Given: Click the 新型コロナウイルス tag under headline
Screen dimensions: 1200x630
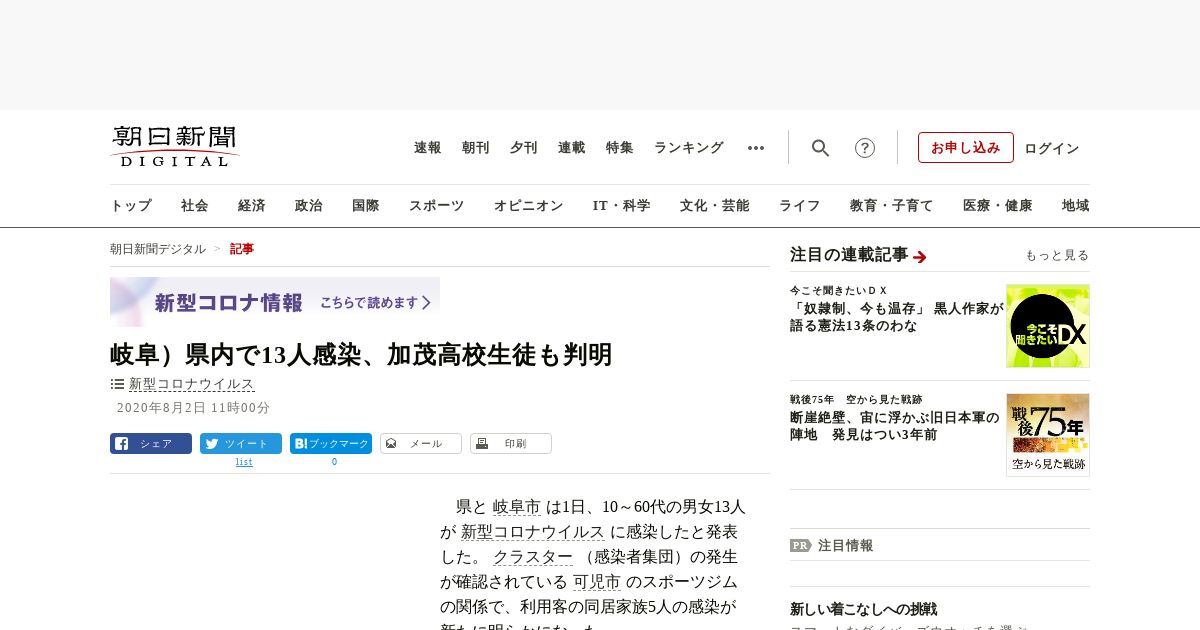Looking at the screenshot, I should pos(192,384).
